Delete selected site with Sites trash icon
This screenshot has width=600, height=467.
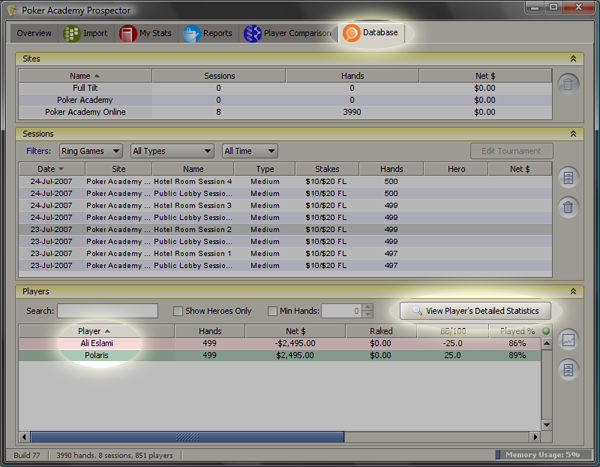[568, 84]
